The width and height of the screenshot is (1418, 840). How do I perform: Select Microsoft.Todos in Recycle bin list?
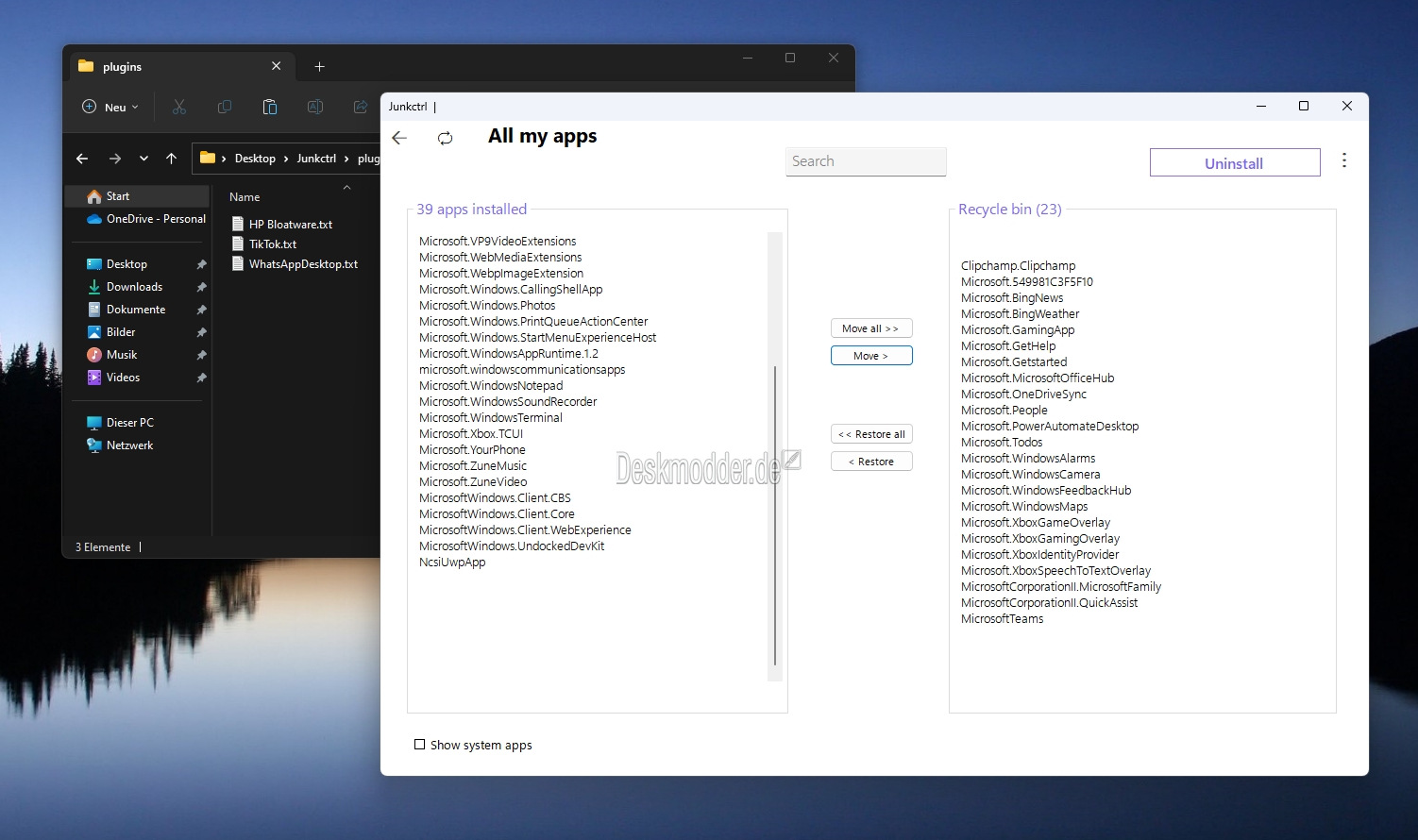click(x=1002, y=443)
